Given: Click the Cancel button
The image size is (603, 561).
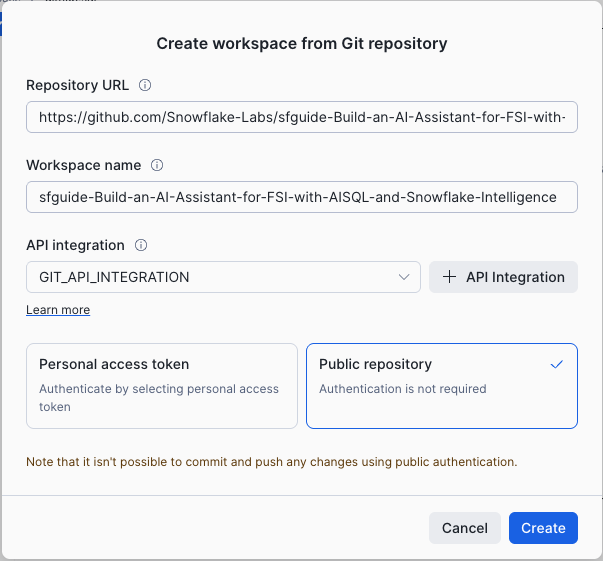Looking at the screenshot, I should (x=465, y=528).
